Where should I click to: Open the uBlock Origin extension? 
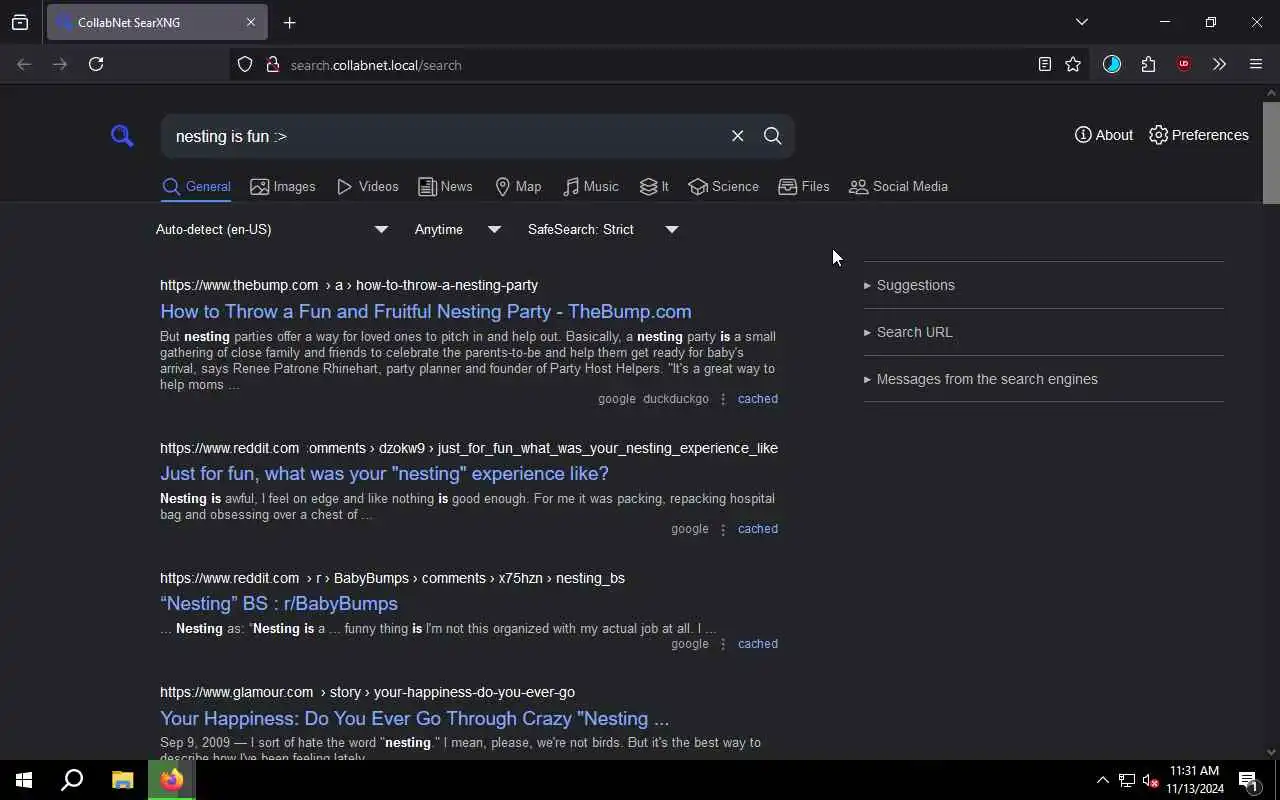pos(1184,64)
